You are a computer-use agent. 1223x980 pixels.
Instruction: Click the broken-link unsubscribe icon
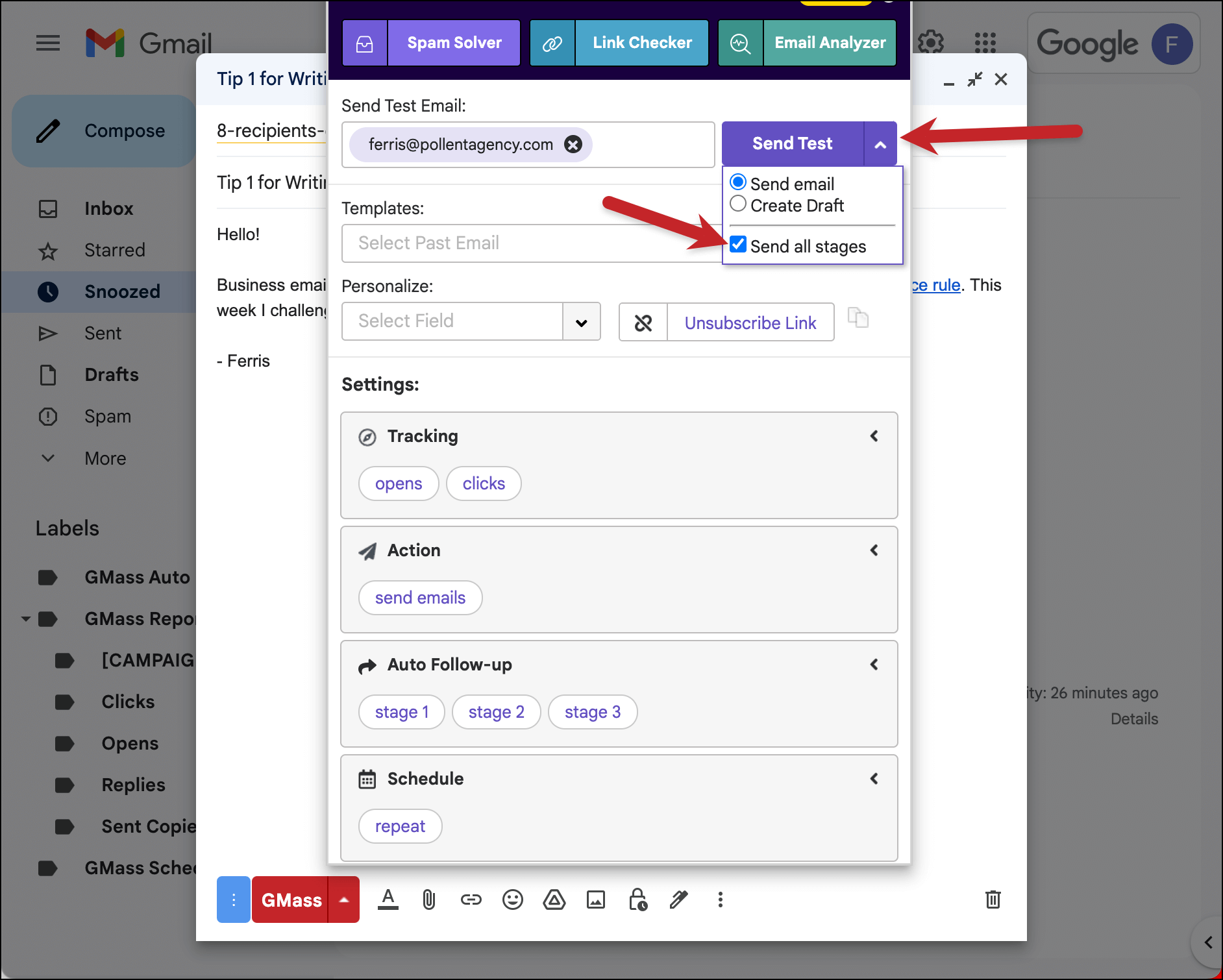click(643, 323)
